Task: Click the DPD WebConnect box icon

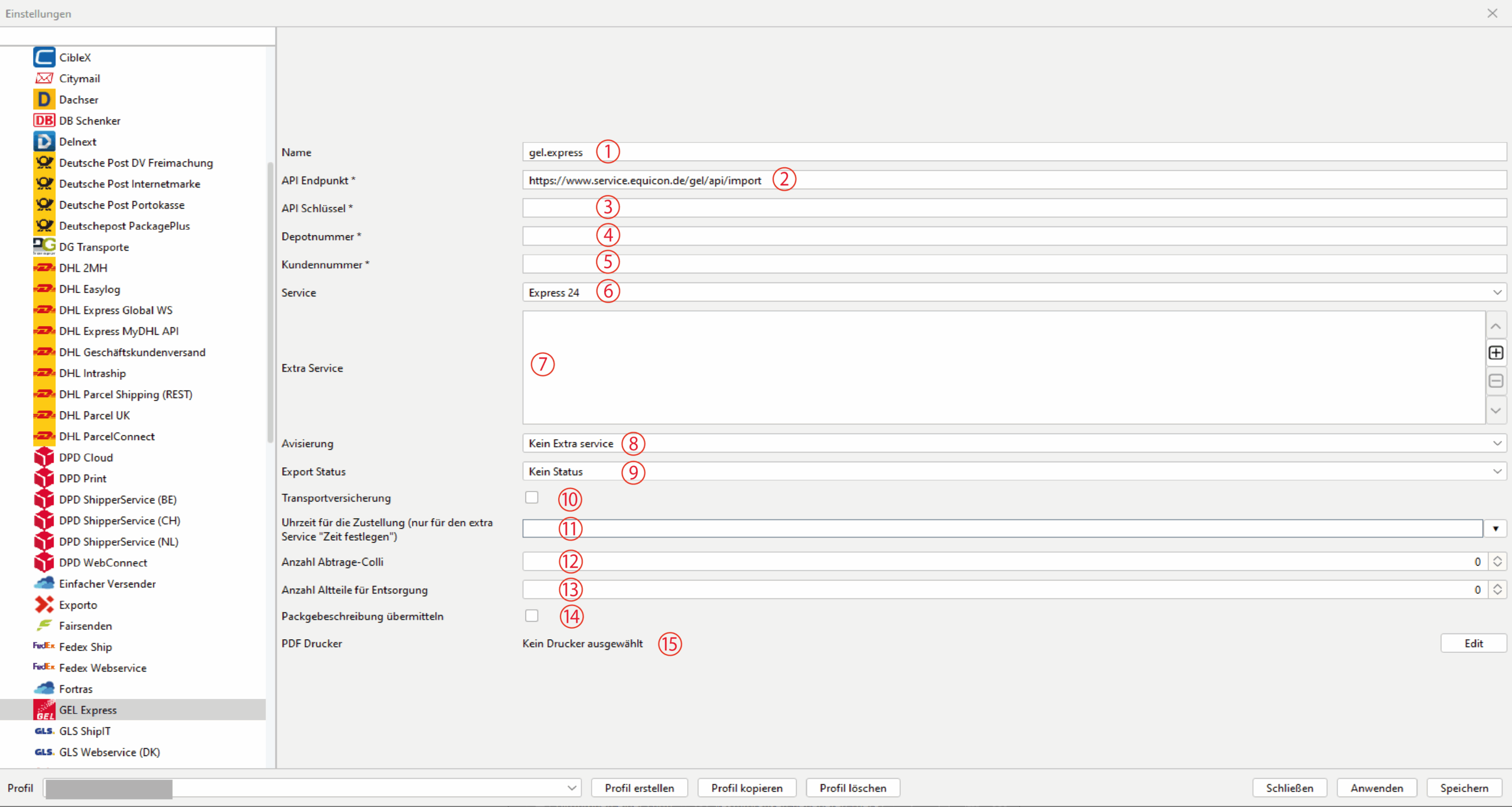Action: [x=44, y=562]
